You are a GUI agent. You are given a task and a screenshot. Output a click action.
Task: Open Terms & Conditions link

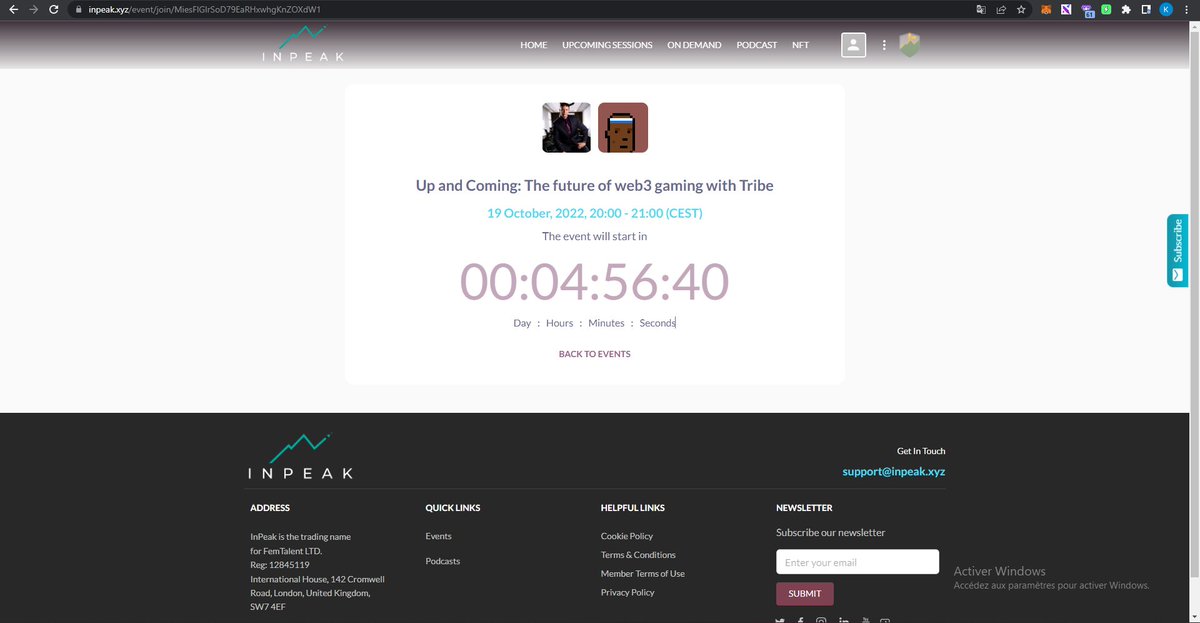pyautogui.click(x=638, y=555)
